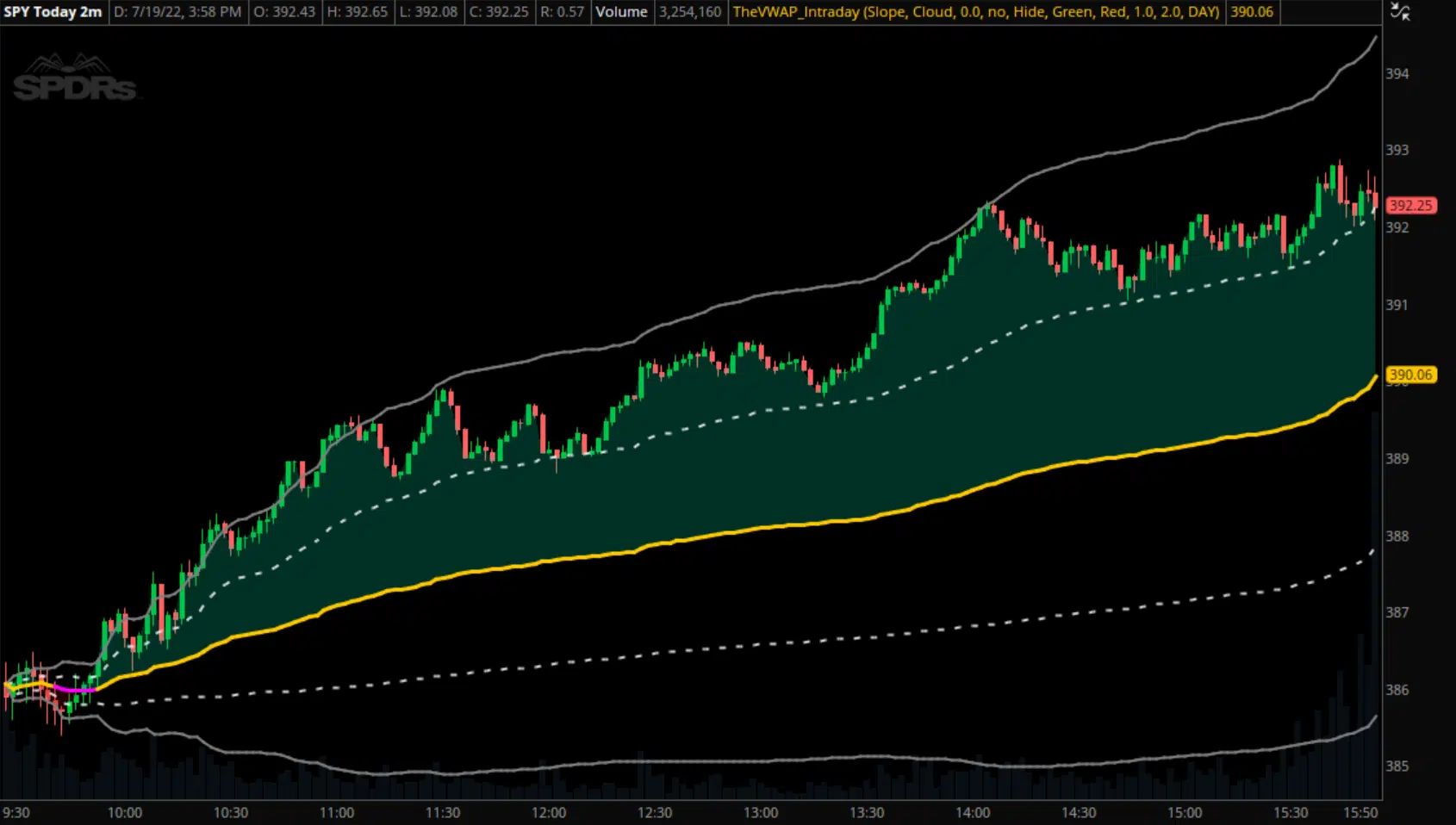Image resolution: width=1456 pixels, height=825 pixels.
Task: Click the low price "L: 392.08"
Action: (428, 12)
